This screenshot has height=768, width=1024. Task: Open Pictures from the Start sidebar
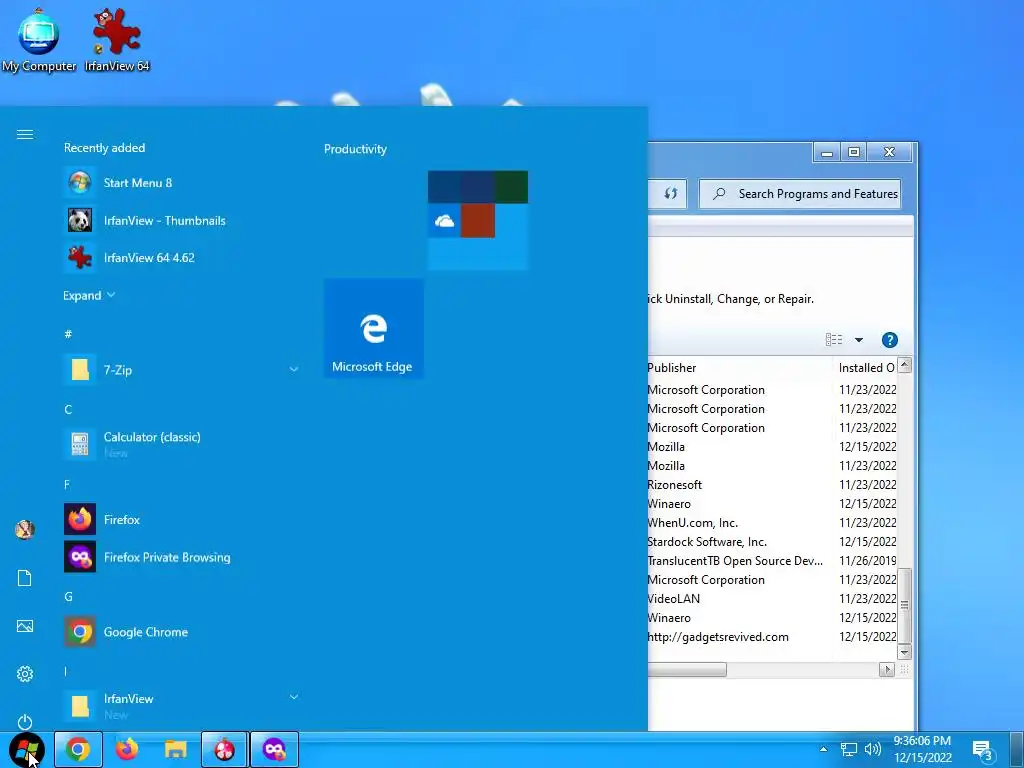(25, 626)
